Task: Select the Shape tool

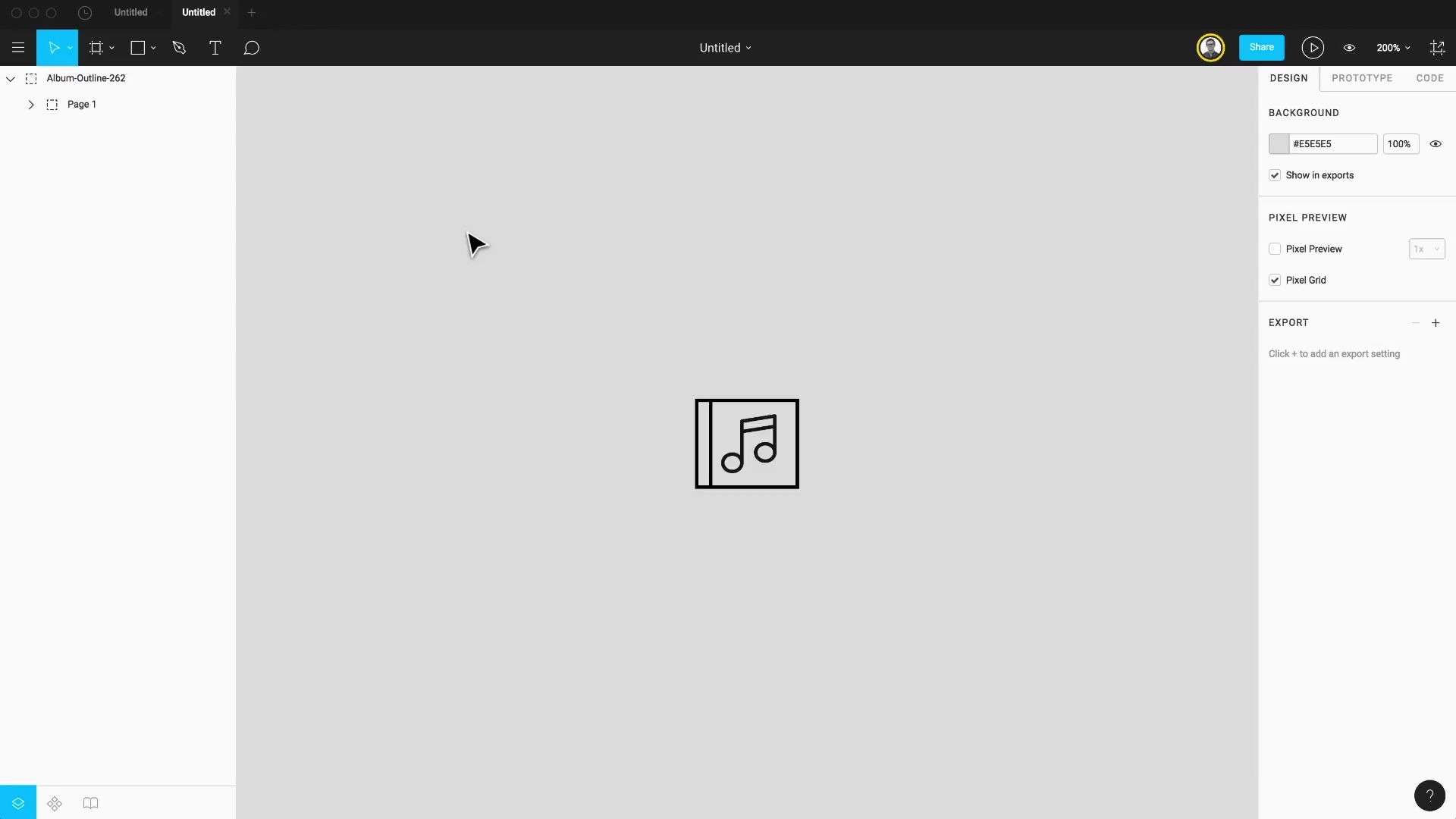Action: (139, 47)
